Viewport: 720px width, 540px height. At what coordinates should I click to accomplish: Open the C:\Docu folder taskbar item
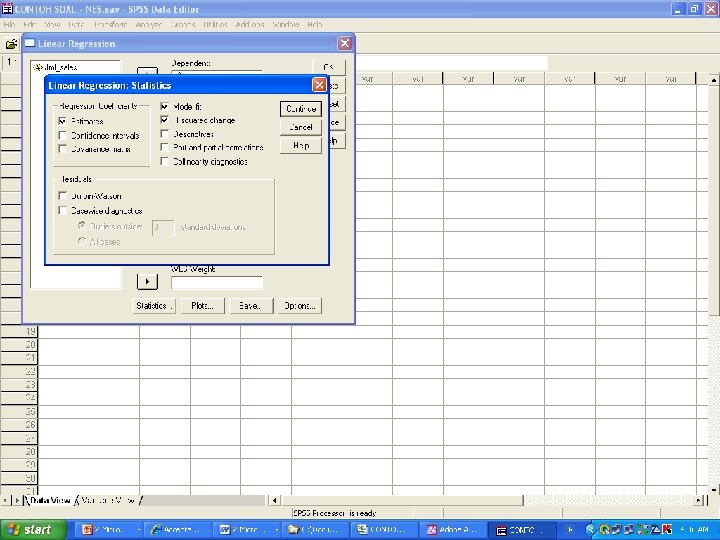(x=315, y=530)
